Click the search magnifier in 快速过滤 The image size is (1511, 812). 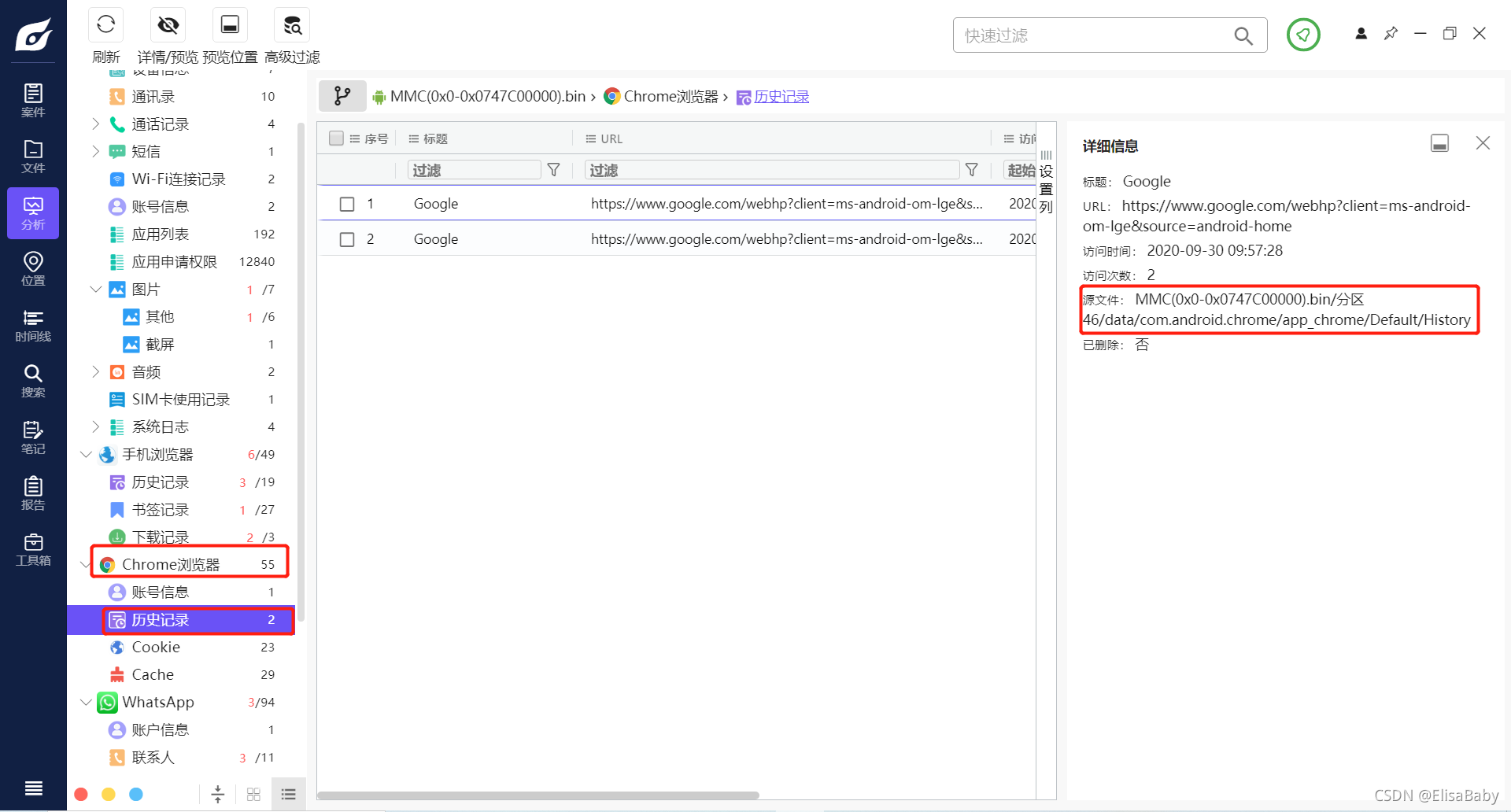[1243, 35]
